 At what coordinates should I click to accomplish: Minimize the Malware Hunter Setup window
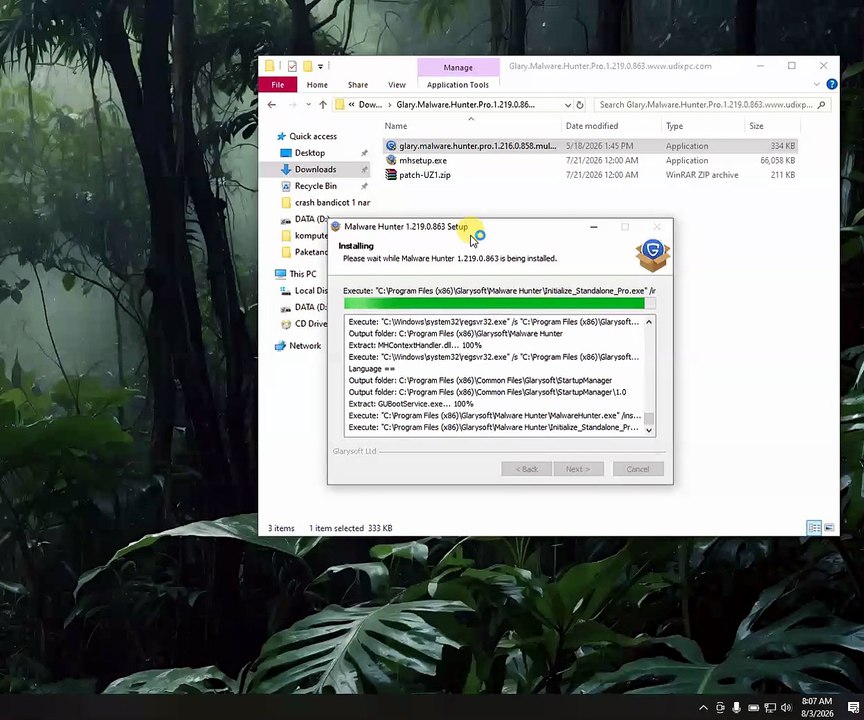point(593,226)
